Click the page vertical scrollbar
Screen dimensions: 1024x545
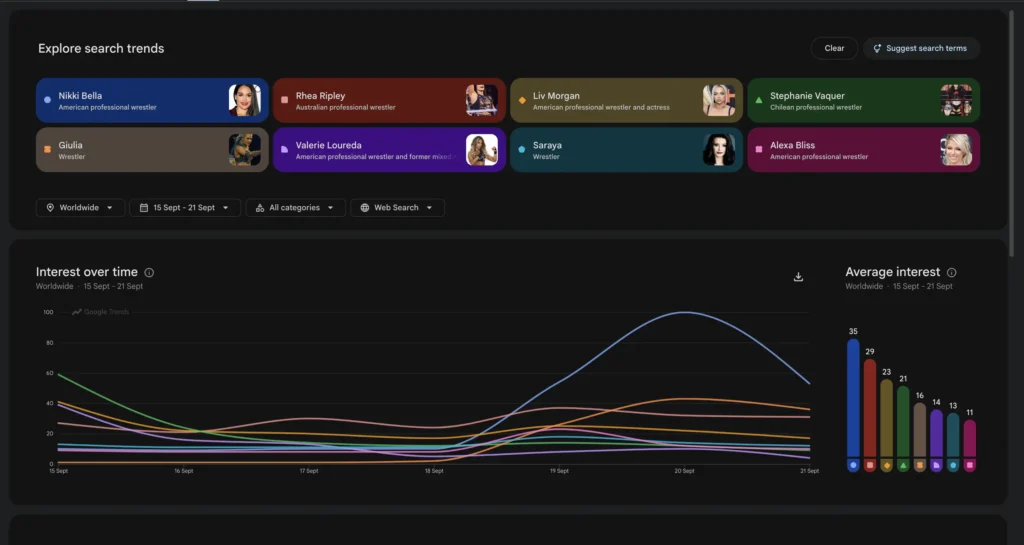coord(1012,131)
